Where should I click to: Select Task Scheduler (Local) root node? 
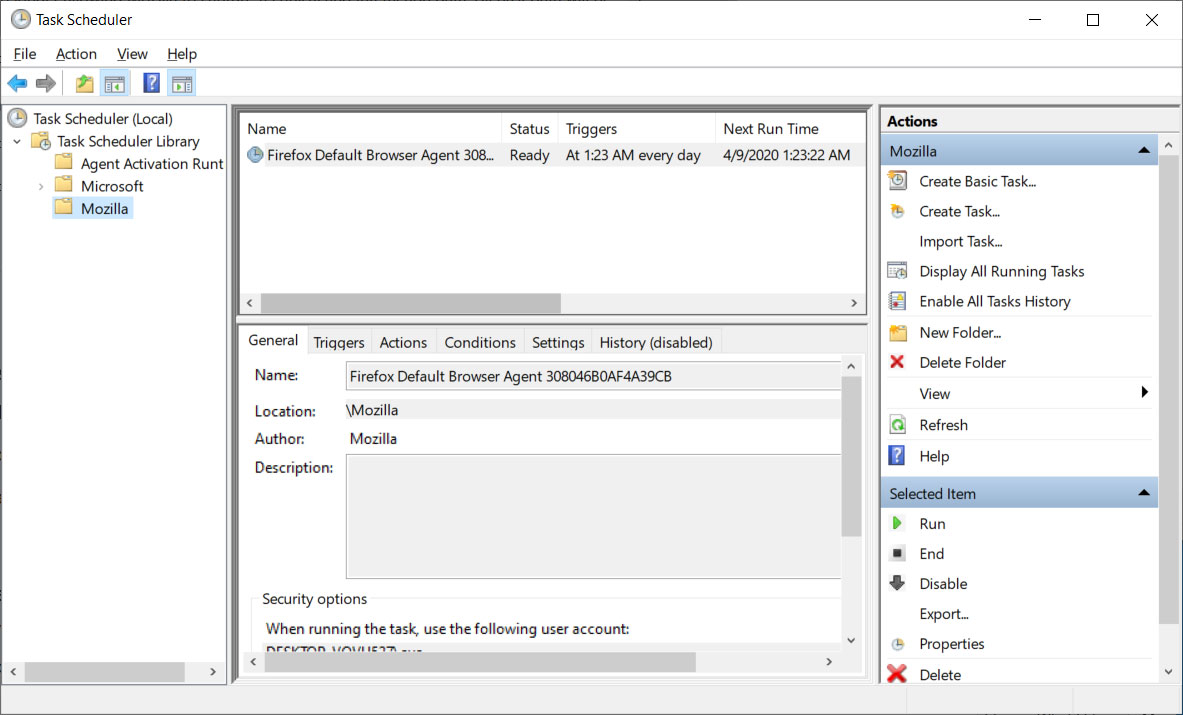click(103, 118)
